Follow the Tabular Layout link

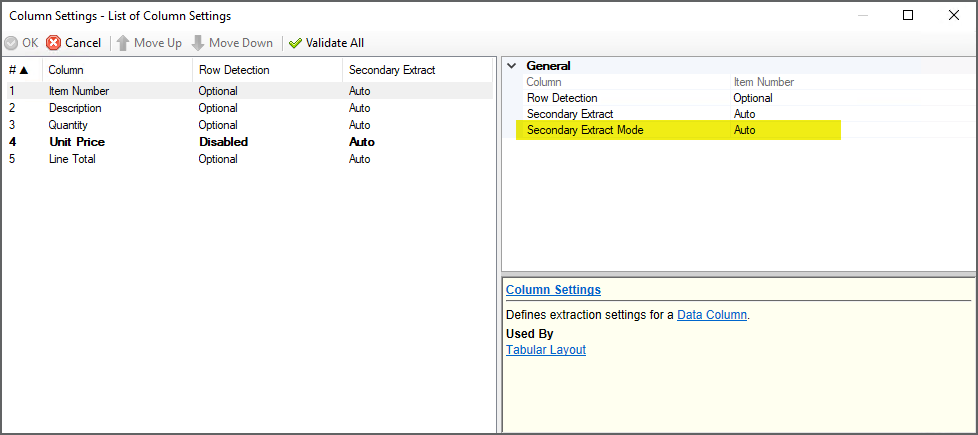click(545, 350)
